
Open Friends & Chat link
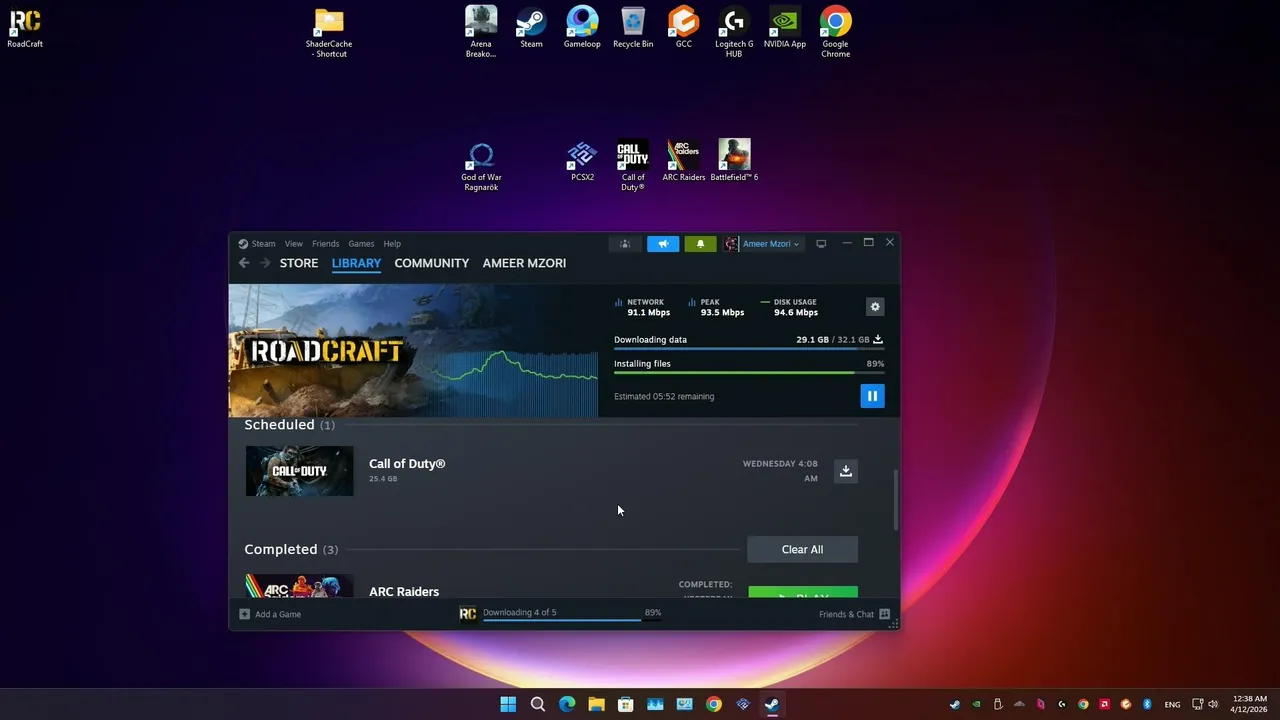pyautogui.click(x=846, y=614)
